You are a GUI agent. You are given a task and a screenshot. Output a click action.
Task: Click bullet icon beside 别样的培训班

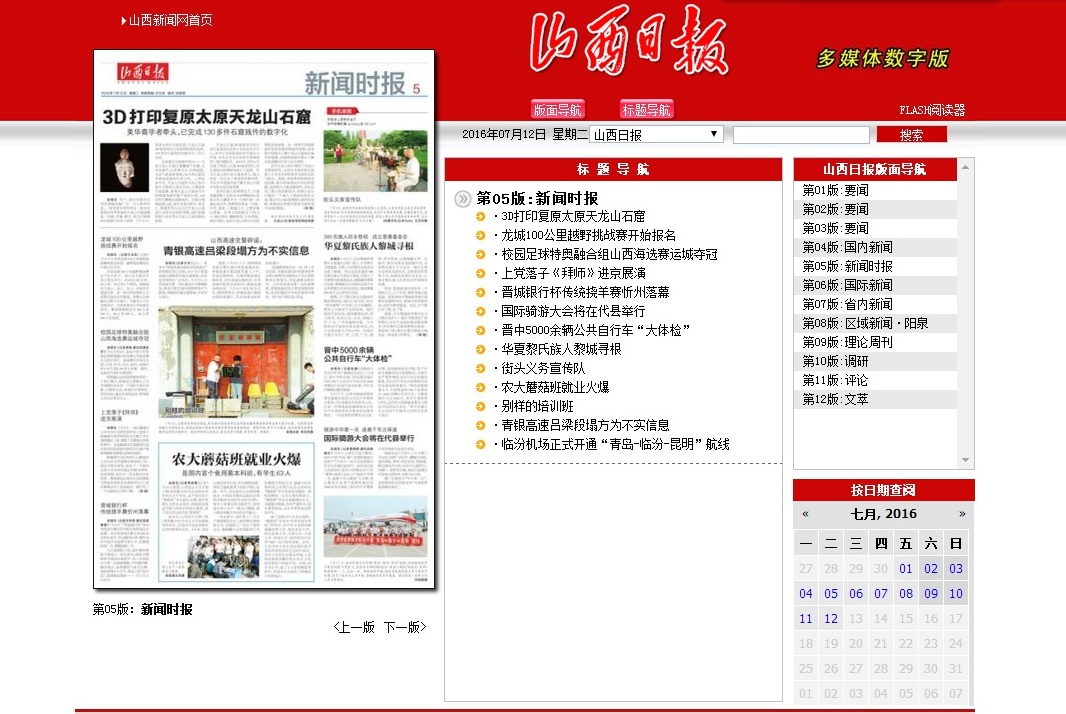pos(481,407)
